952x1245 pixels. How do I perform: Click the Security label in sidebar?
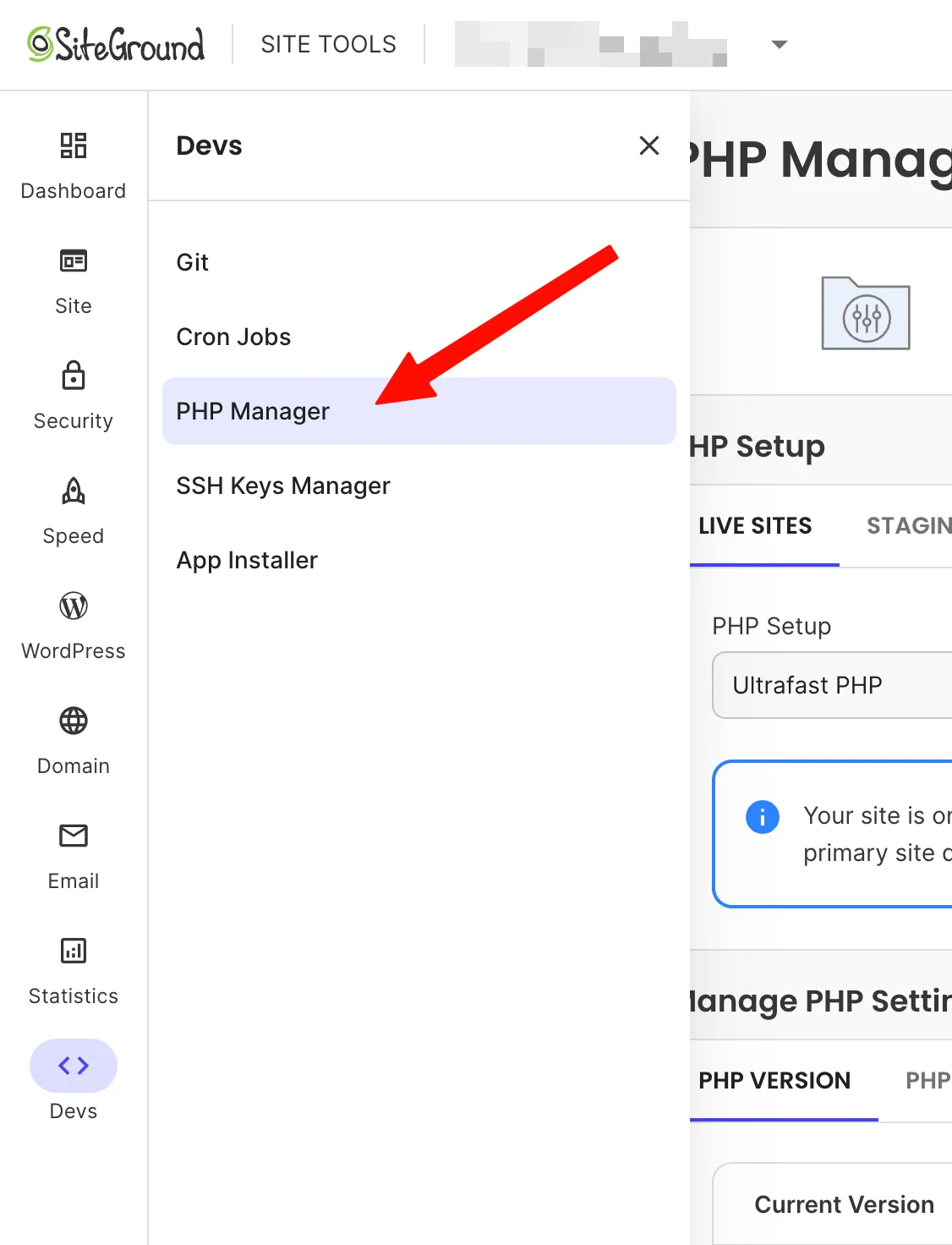click(x=74, y=421)
